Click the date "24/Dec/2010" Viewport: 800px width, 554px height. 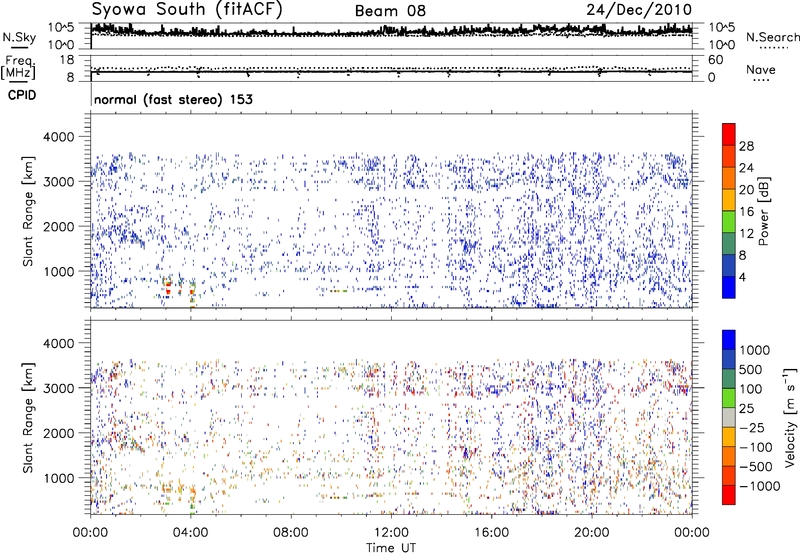[639, 10]
